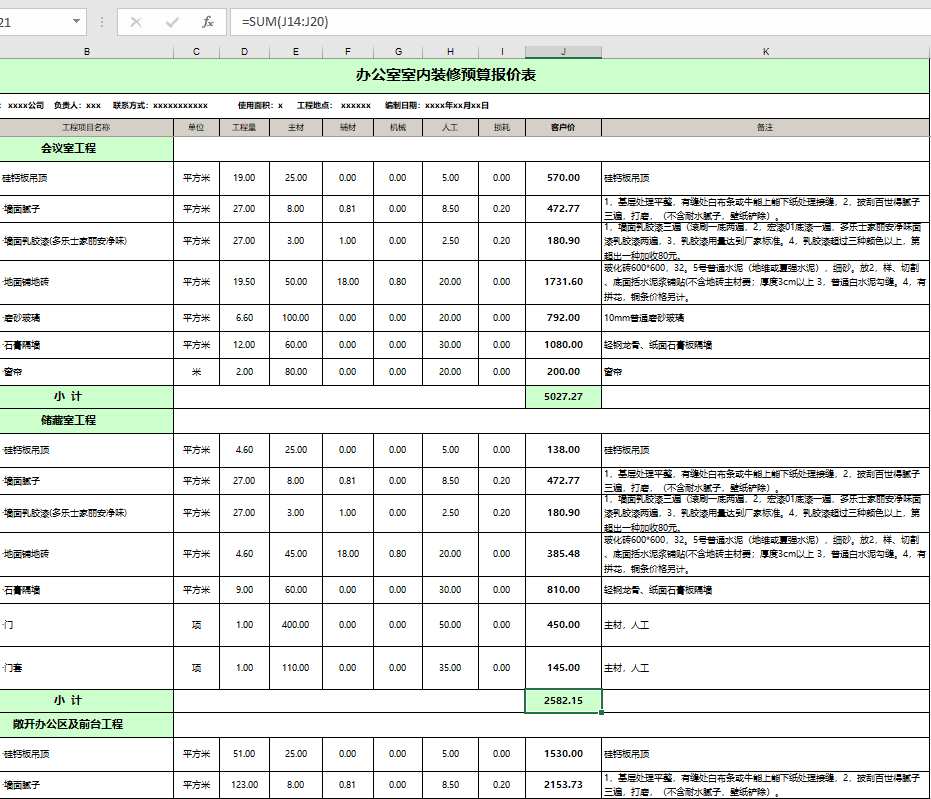Click the 工程项目名称 header cell
This screenshot has width=931, height=799.
pos(87,128)
